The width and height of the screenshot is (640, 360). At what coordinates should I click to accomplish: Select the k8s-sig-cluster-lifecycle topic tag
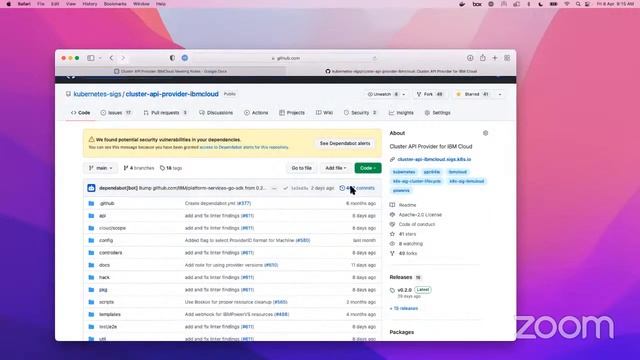417,181
